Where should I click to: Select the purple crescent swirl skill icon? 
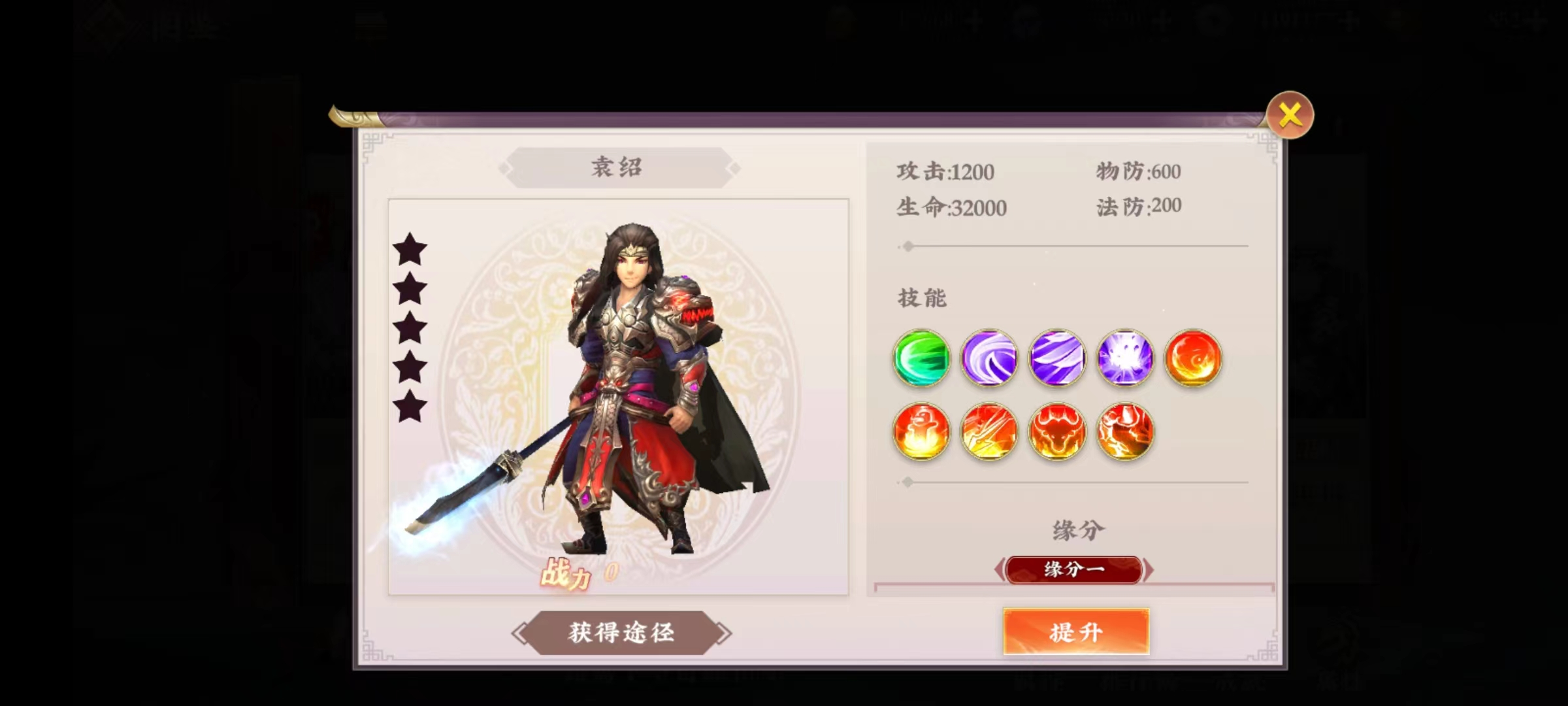[x=989, y=358]
